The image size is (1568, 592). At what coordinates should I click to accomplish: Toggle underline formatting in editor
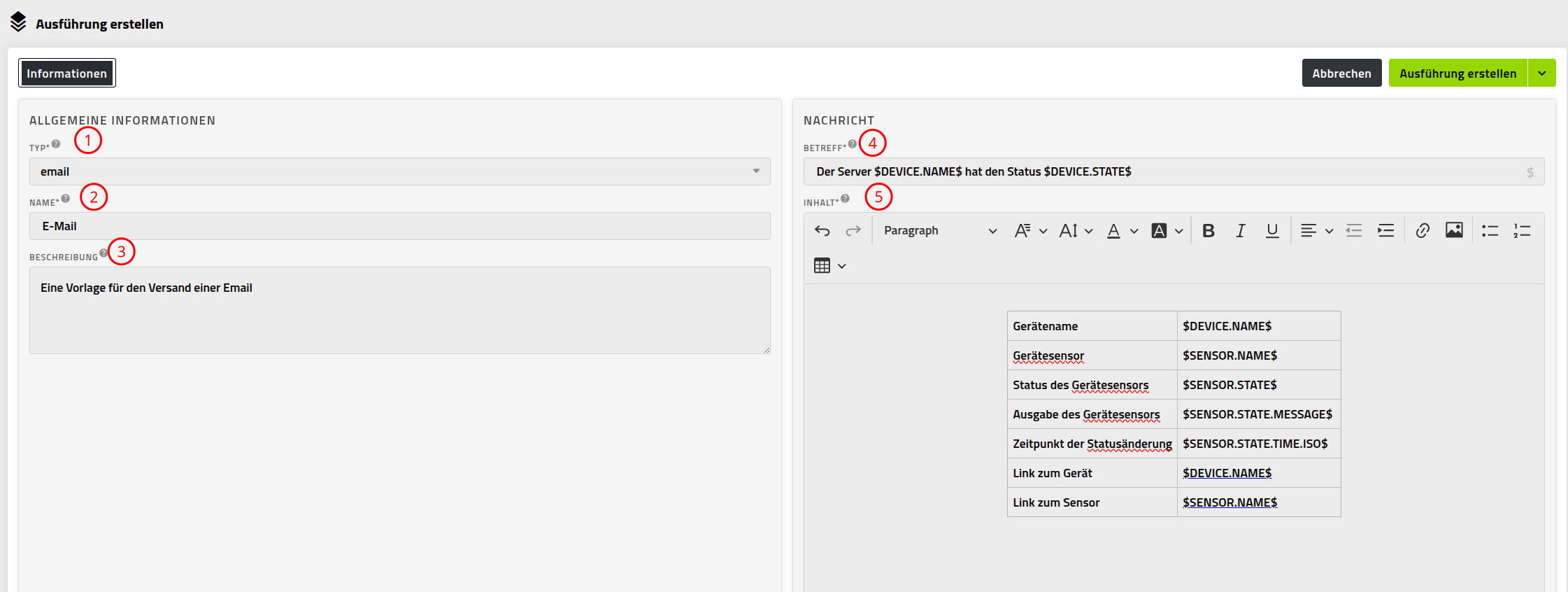pos(1272,231)
